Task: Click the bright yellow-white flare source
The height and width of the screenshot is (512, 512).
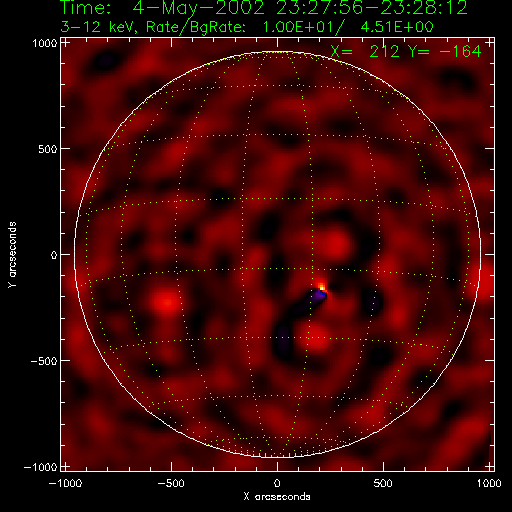Action: 321,287
